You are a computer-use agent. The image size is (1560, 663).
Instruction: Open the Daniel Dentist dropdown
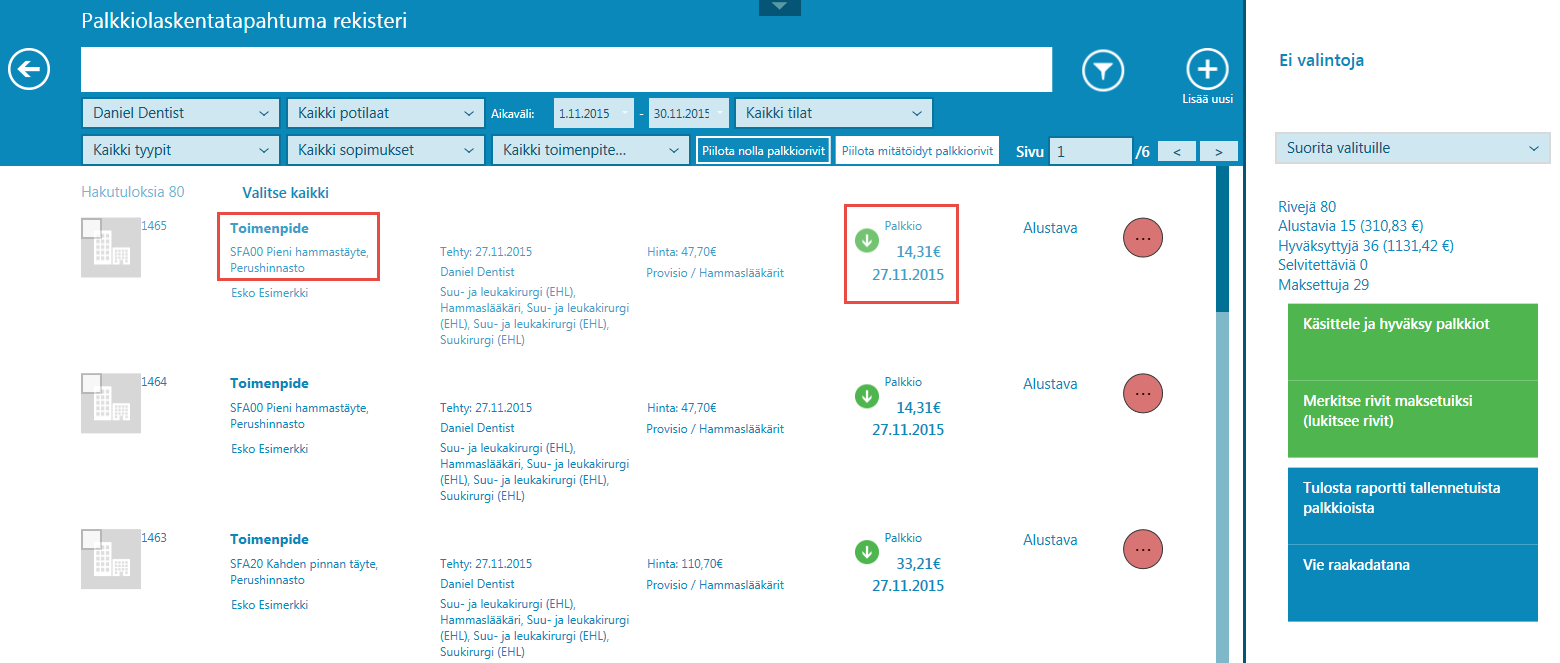click(x=180, y=113)
